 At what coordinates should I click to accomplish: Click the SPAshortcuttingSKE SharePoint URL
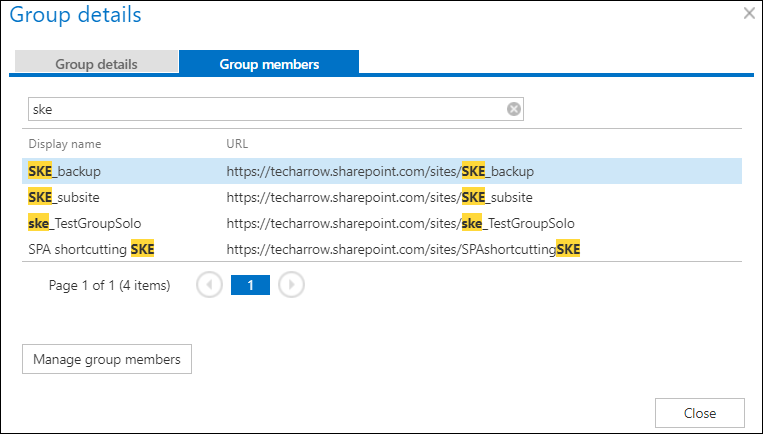404,249
